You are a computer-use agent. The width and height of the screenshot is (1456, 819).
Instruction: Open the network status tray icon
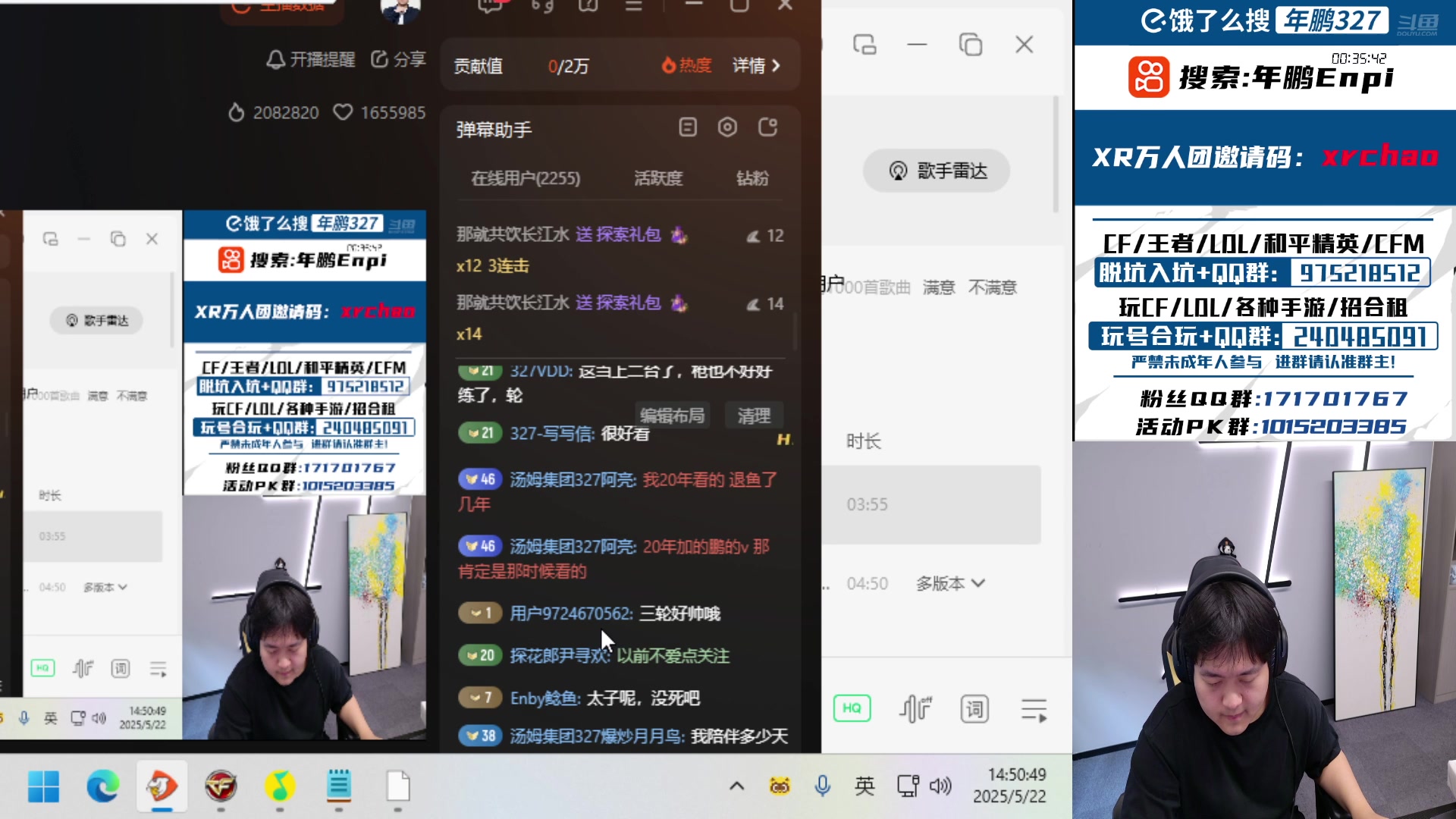(908, 786)
